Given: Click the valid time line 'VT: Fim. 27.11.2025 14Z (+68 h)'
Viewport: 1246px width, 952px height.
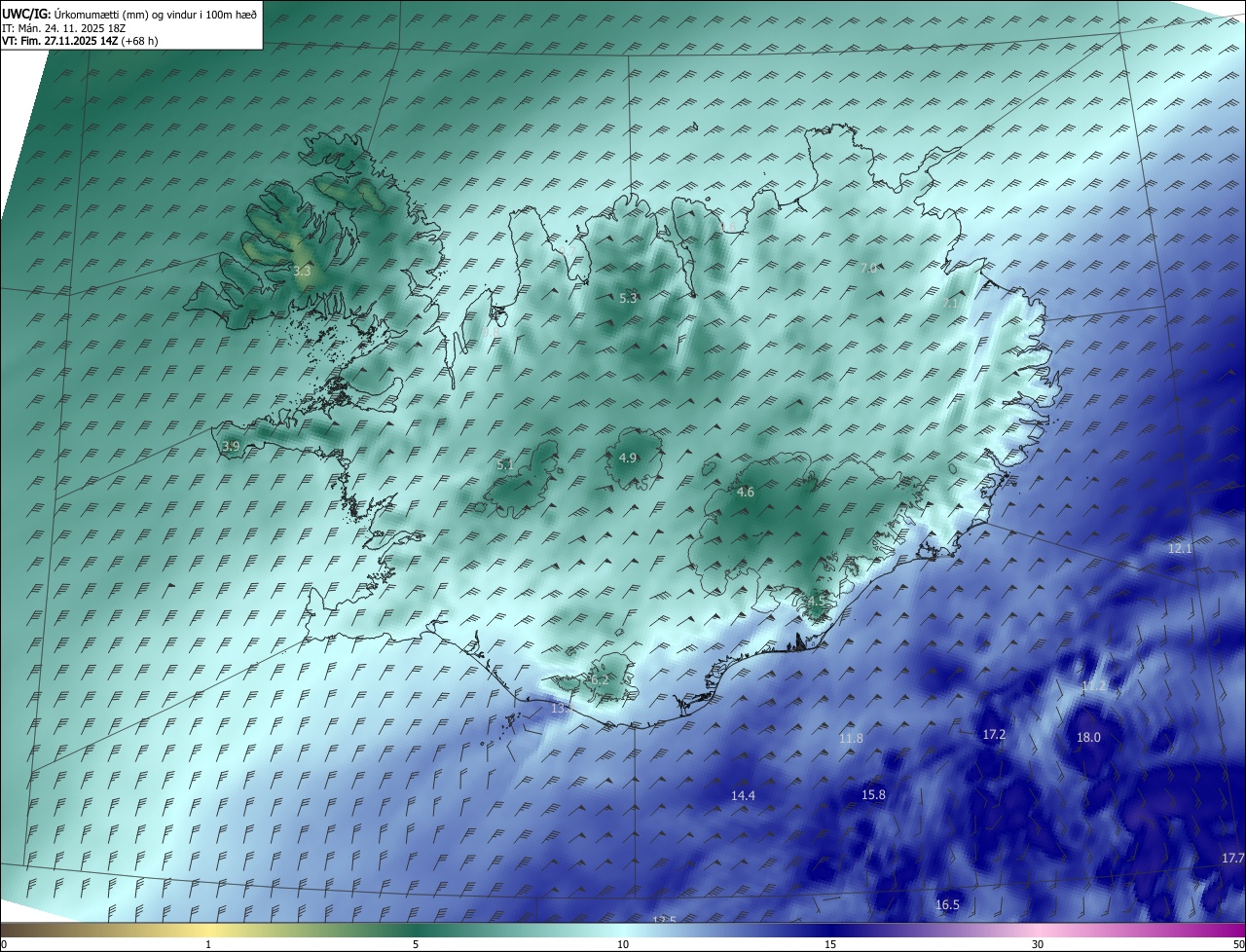Looking at the screenshot, I should pyautogui.click(x=81, y=41).
